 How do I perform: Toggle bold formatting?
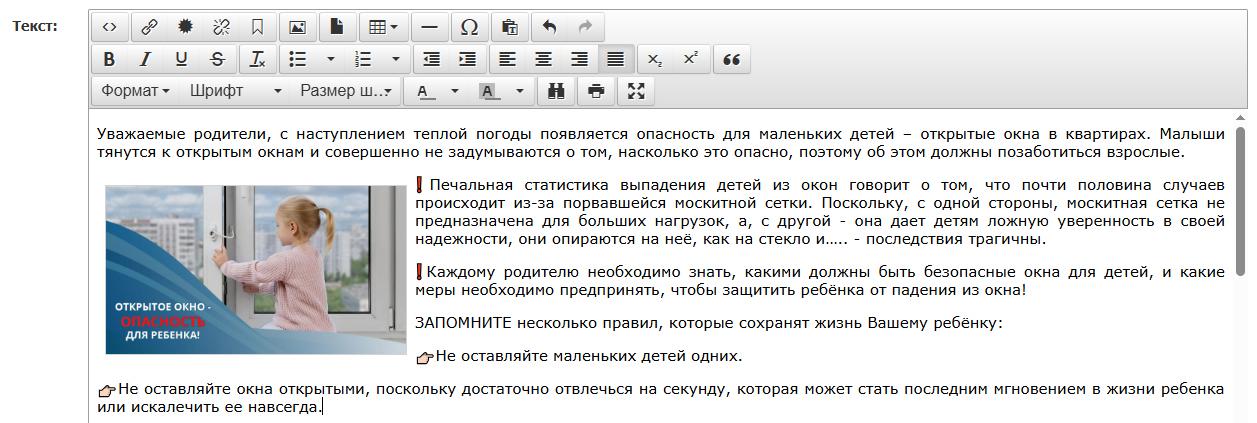tap(109, 59)
